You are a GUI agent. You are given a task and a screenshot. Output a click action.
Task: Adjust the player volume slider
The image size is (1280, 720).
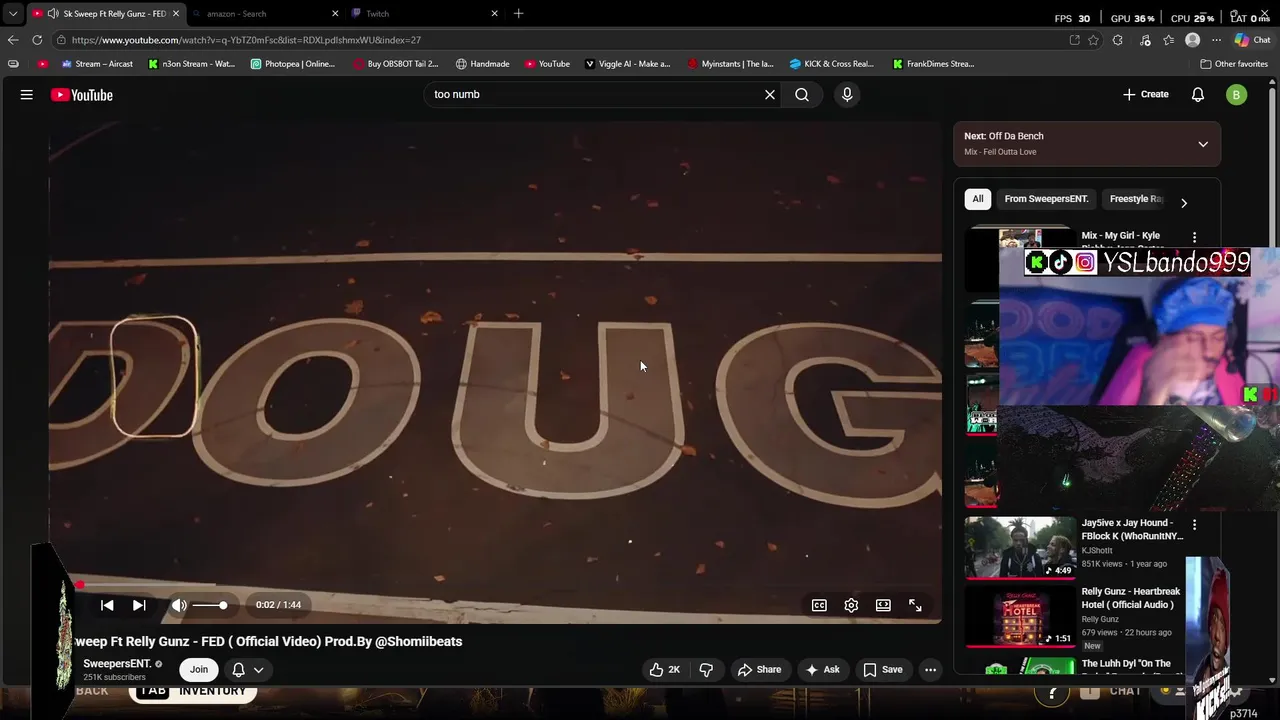tap(210, 605)
